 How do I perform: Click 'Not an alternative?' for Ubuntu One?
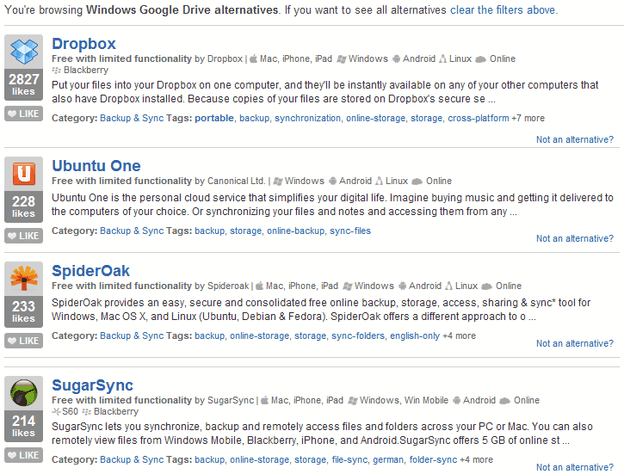(575, 239)
